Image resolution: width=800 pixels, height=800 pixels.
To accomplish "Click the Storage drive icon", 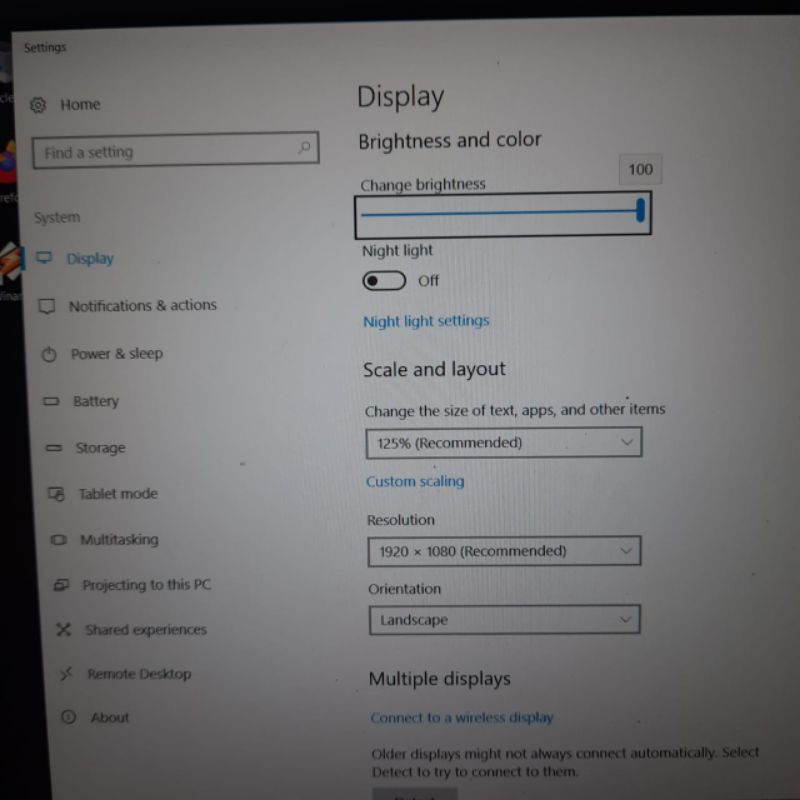I will [x=55, y=448].
